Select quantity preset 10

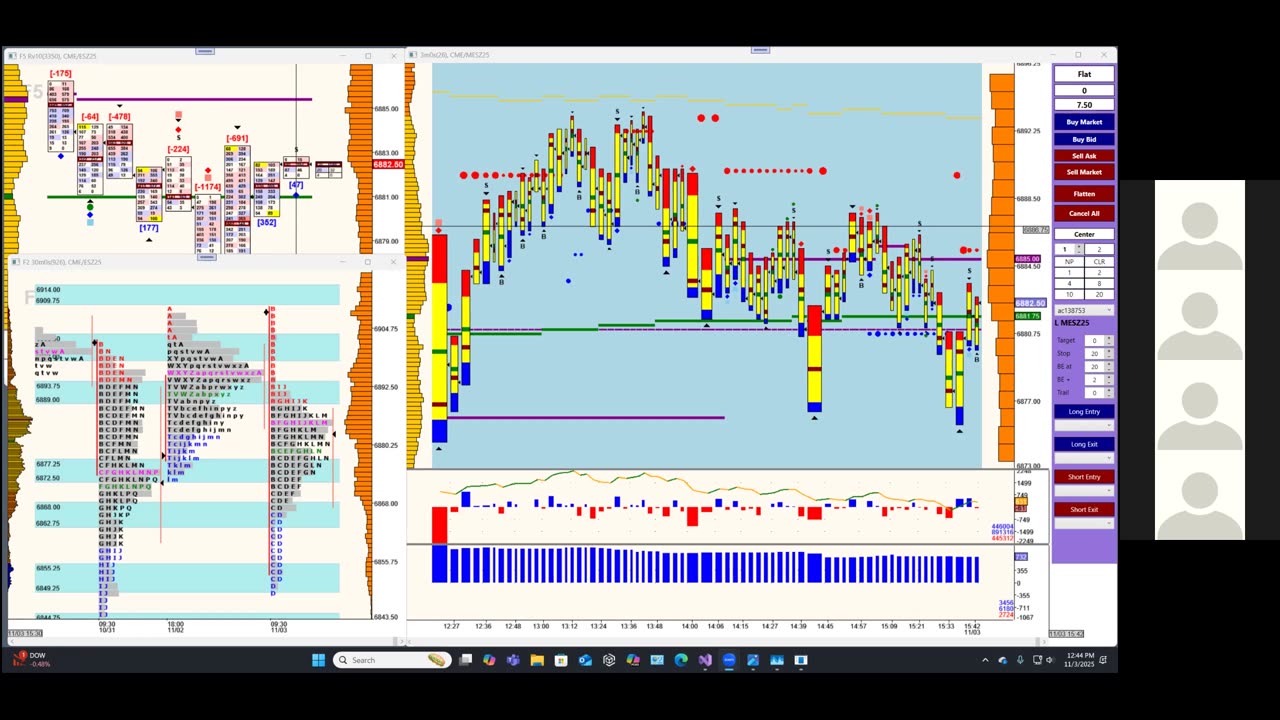(1069, 294)
